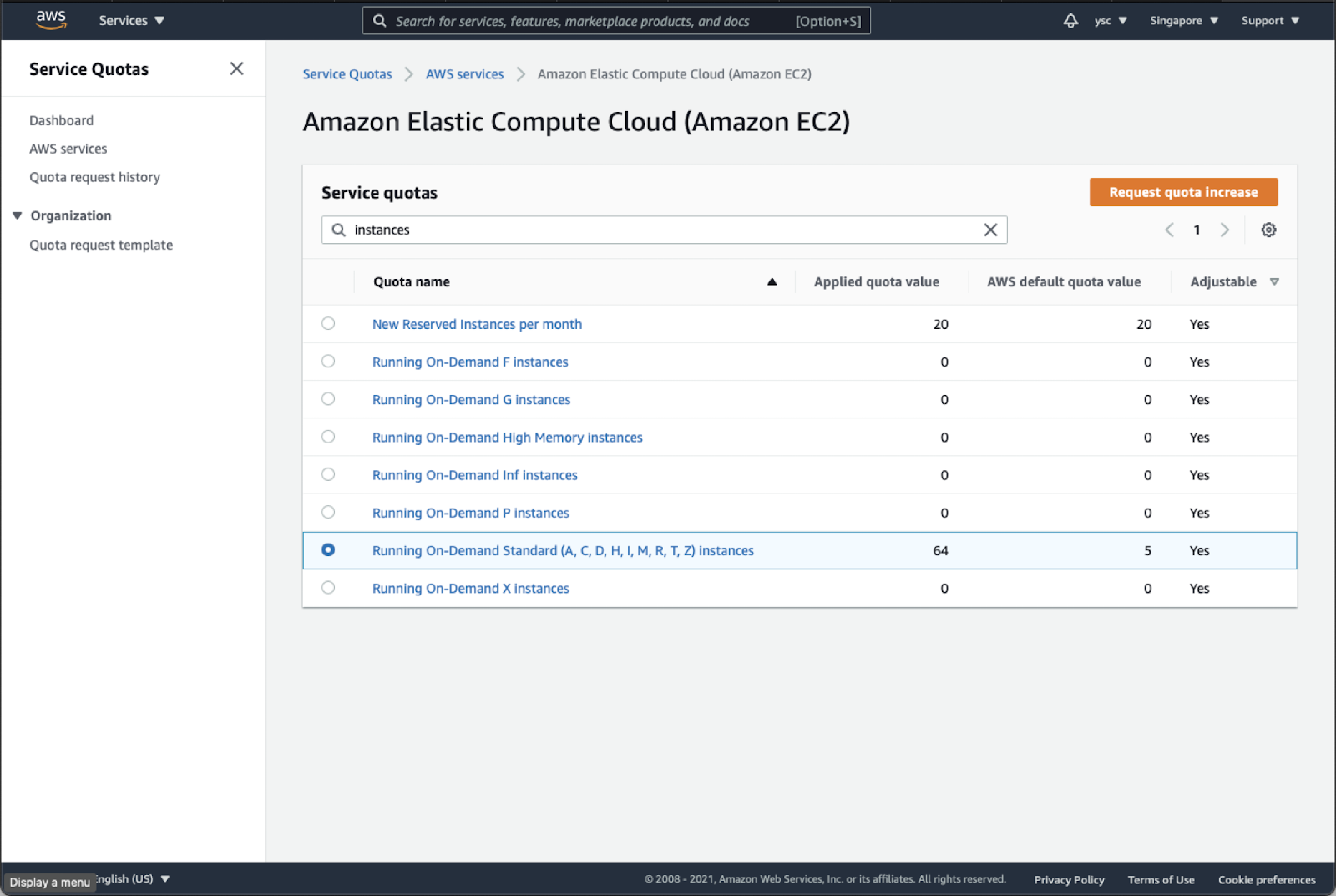Viewport: 1336px width, 896px height.
Task: Select Running On-Demand G instances radio
Action: (328, 399)
